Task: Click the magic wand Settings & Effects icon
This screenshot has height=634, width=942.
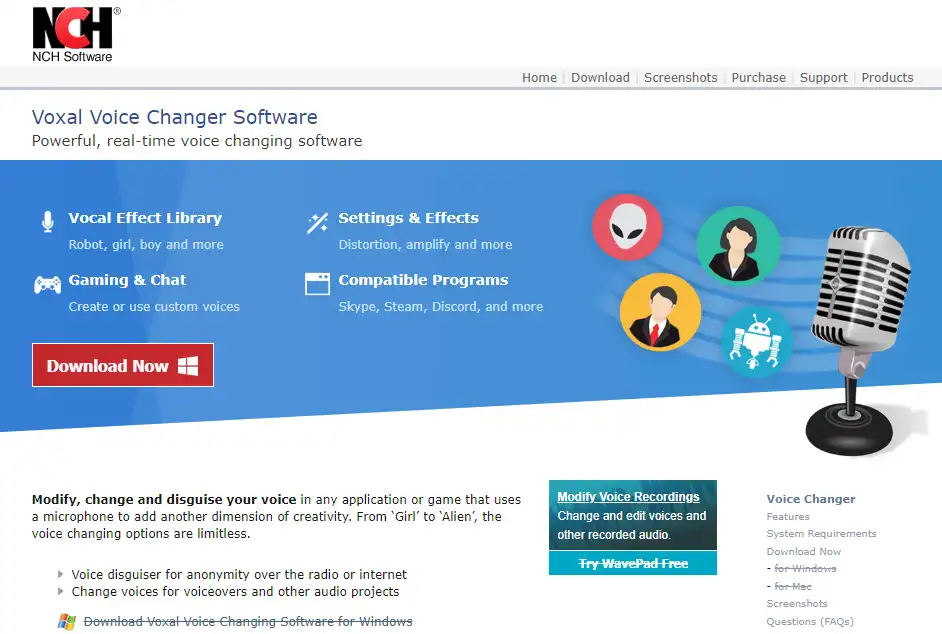Action: tap(317, 222)
